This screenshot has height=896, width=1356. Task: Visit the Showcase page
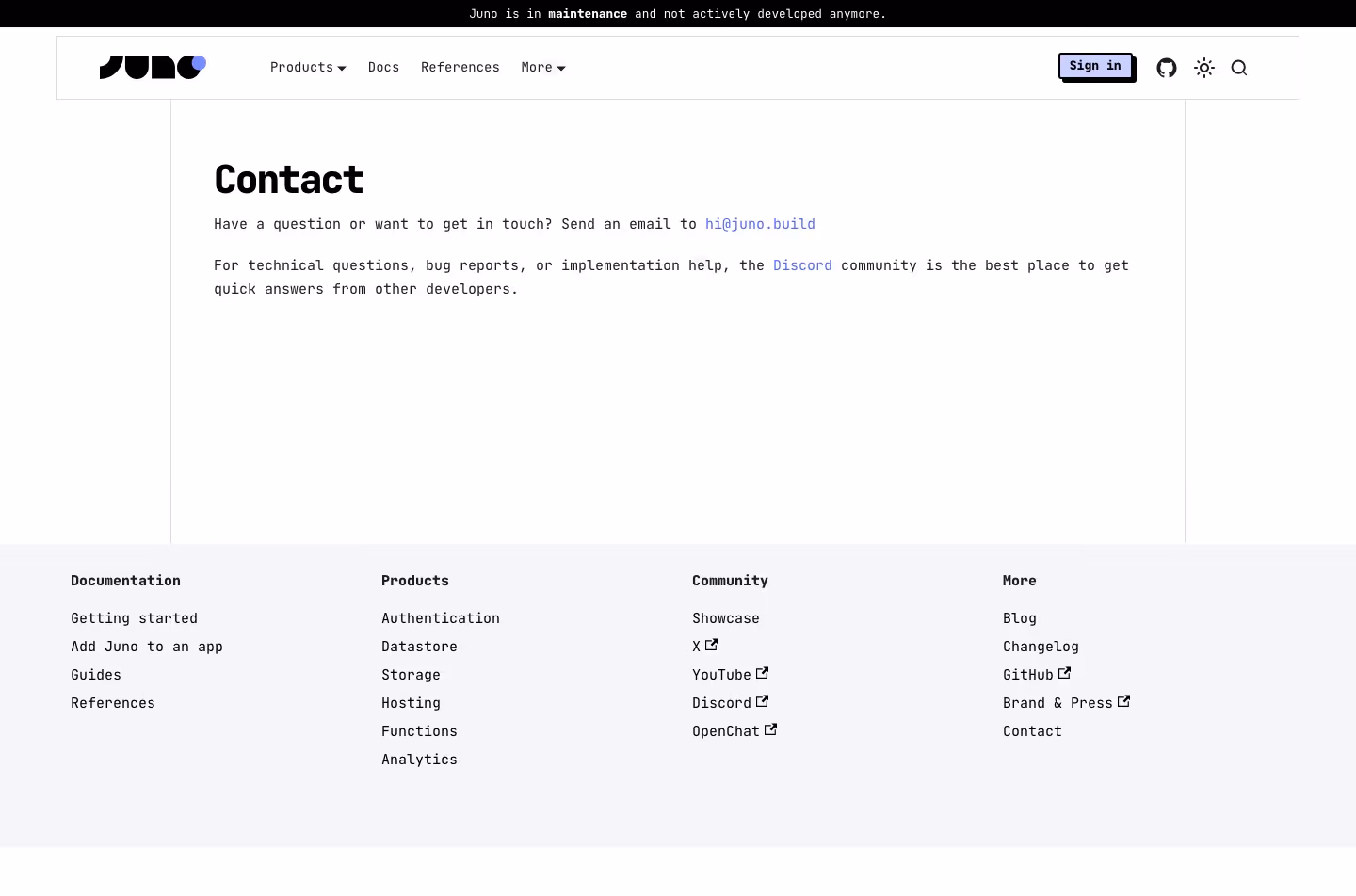pos(726,618)
